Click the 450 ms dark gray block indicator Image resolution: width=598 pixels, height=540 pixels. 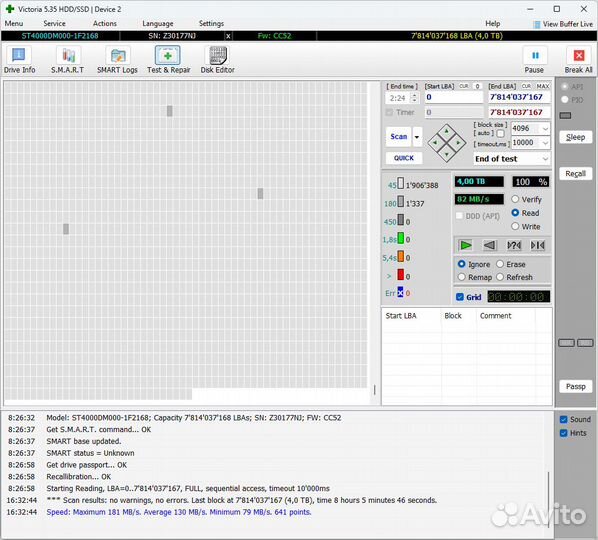(x=400, y=220)
